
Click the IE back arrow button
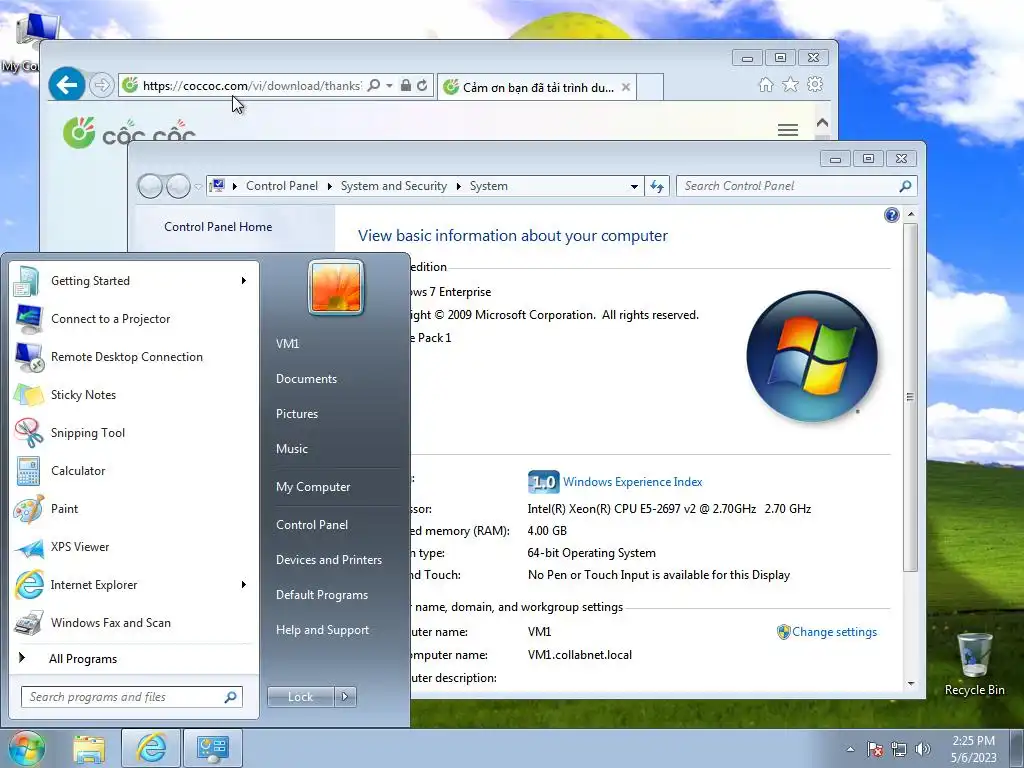67,84
